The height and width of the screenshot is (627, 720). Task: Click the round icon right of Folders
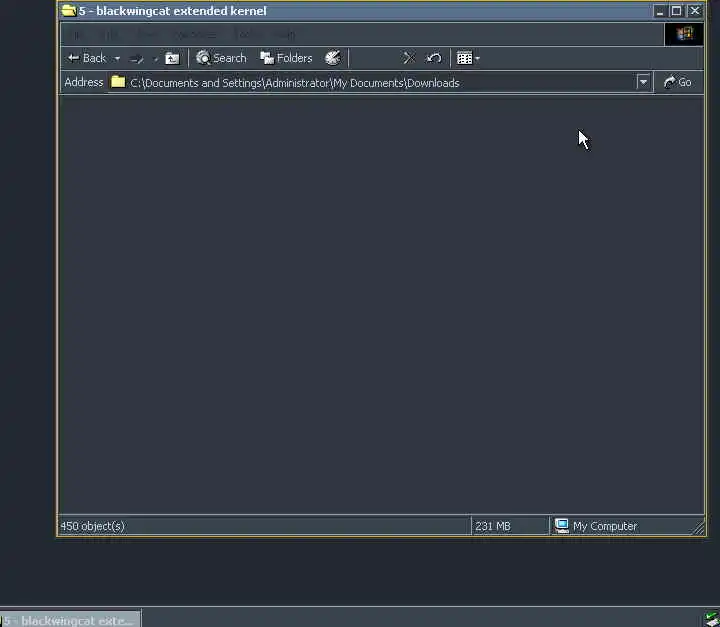332,58
